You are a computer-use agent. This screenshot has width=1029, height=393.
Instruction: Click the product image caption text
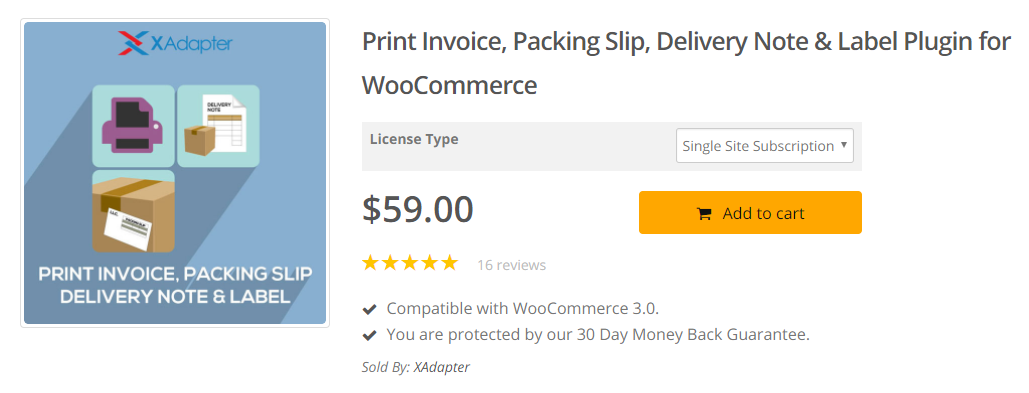coord(175,285)
